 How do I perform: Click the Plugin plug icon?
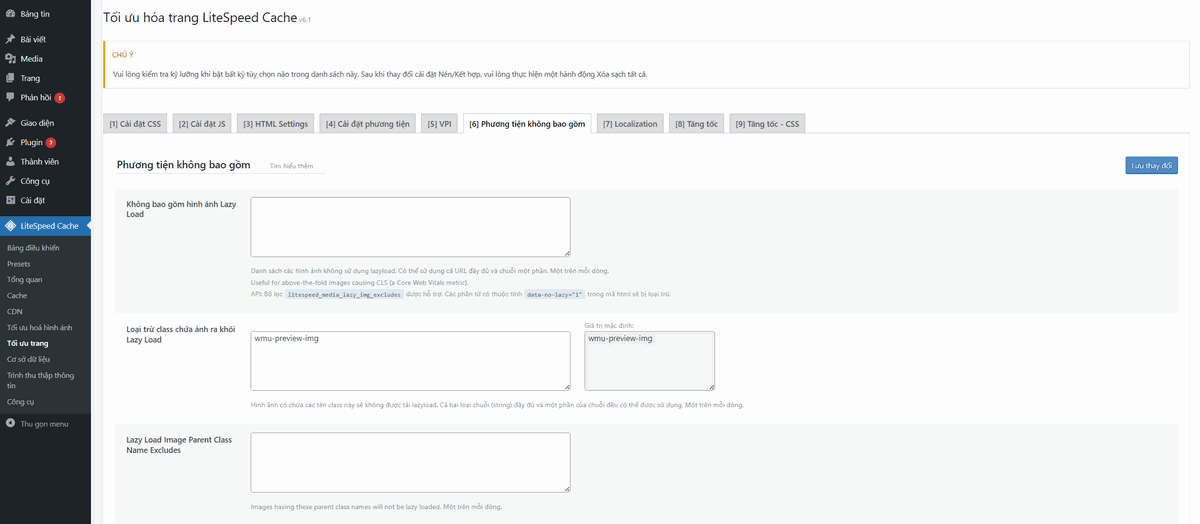click(x=10, y=142)
